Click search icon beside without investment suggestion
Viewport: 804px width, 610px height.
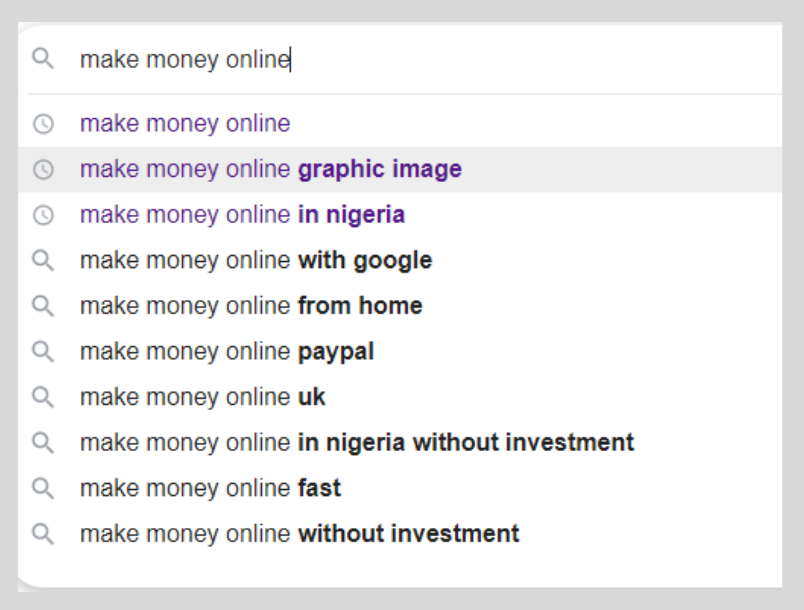pos(43,534)
